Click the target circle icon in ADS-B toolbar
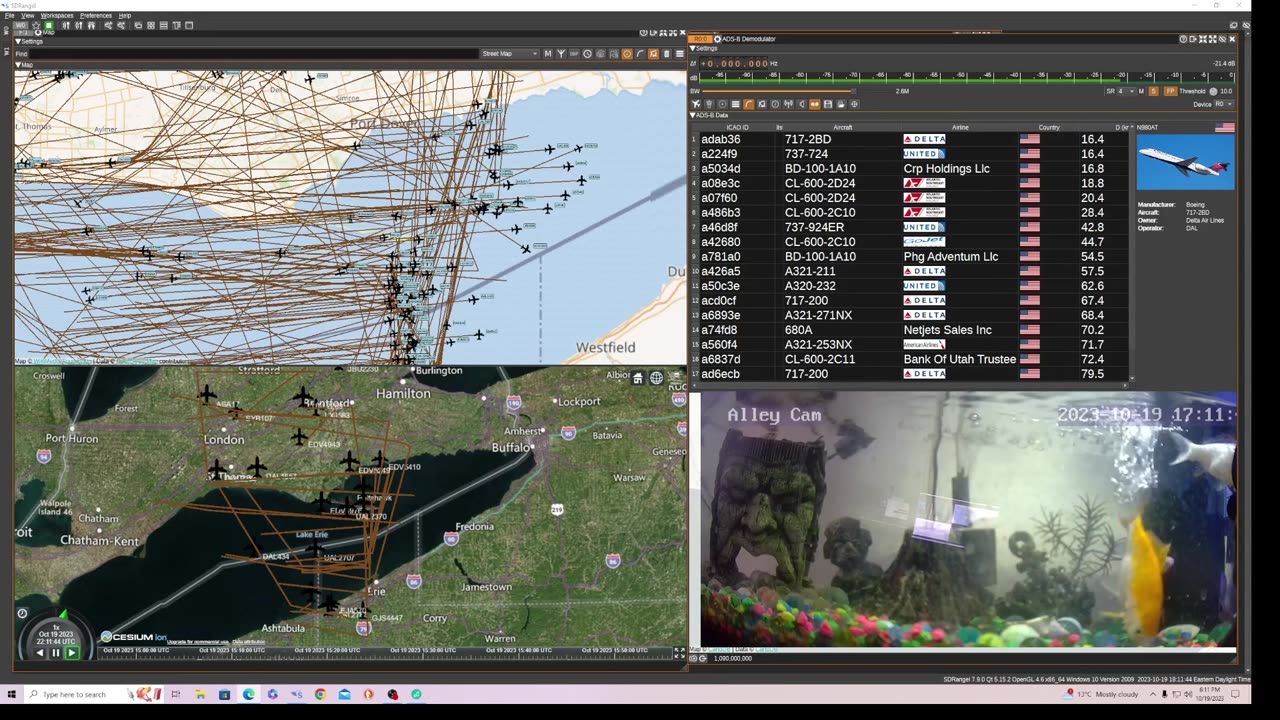Screen dimensions: 1280x720 [x=722, y=104]
